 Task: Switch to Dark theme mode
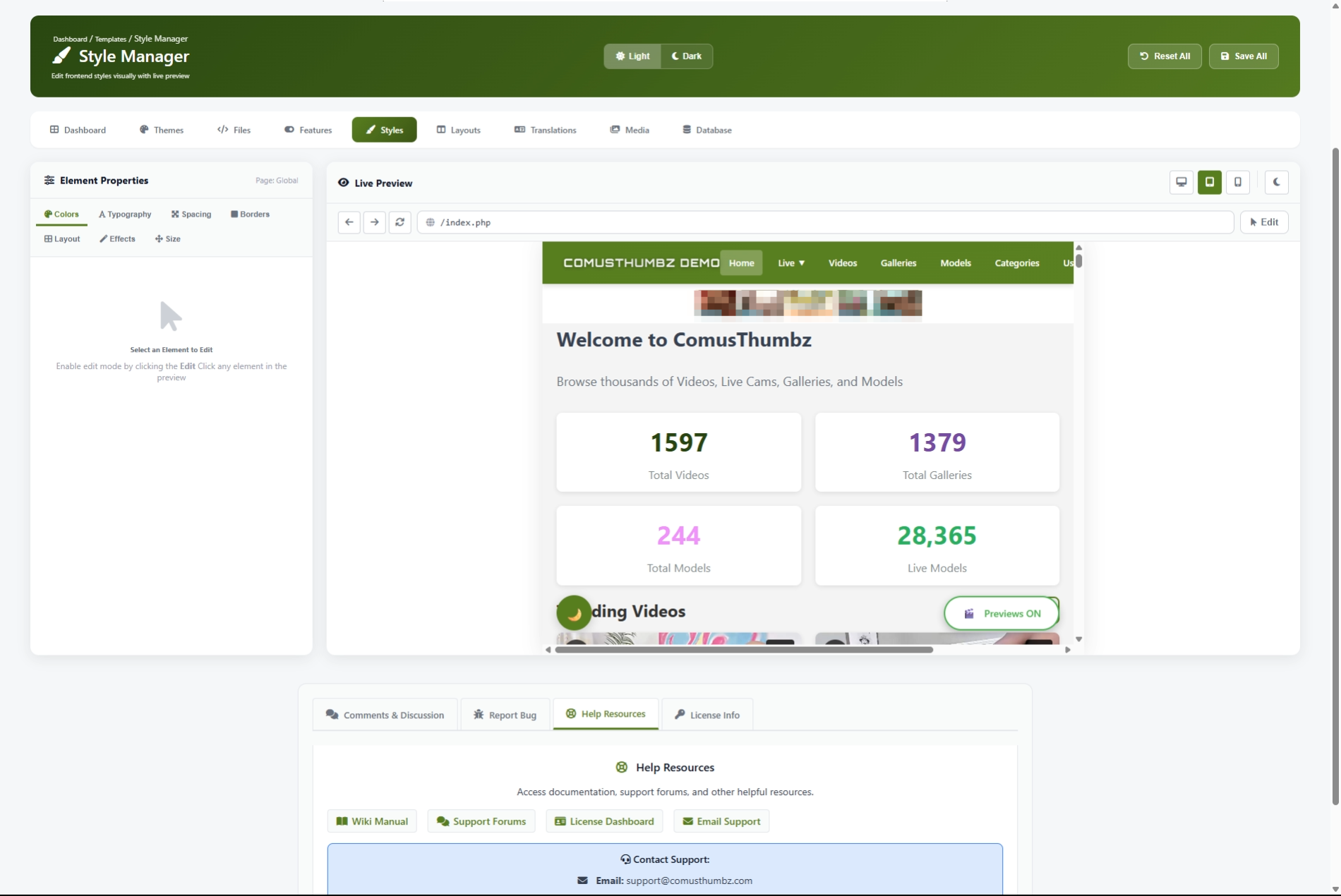click(687, 56)
